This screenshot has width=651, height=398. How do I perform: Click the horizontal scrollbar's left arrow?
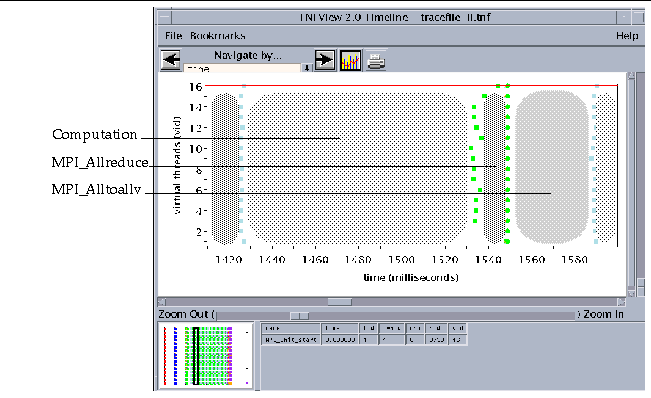162,302
